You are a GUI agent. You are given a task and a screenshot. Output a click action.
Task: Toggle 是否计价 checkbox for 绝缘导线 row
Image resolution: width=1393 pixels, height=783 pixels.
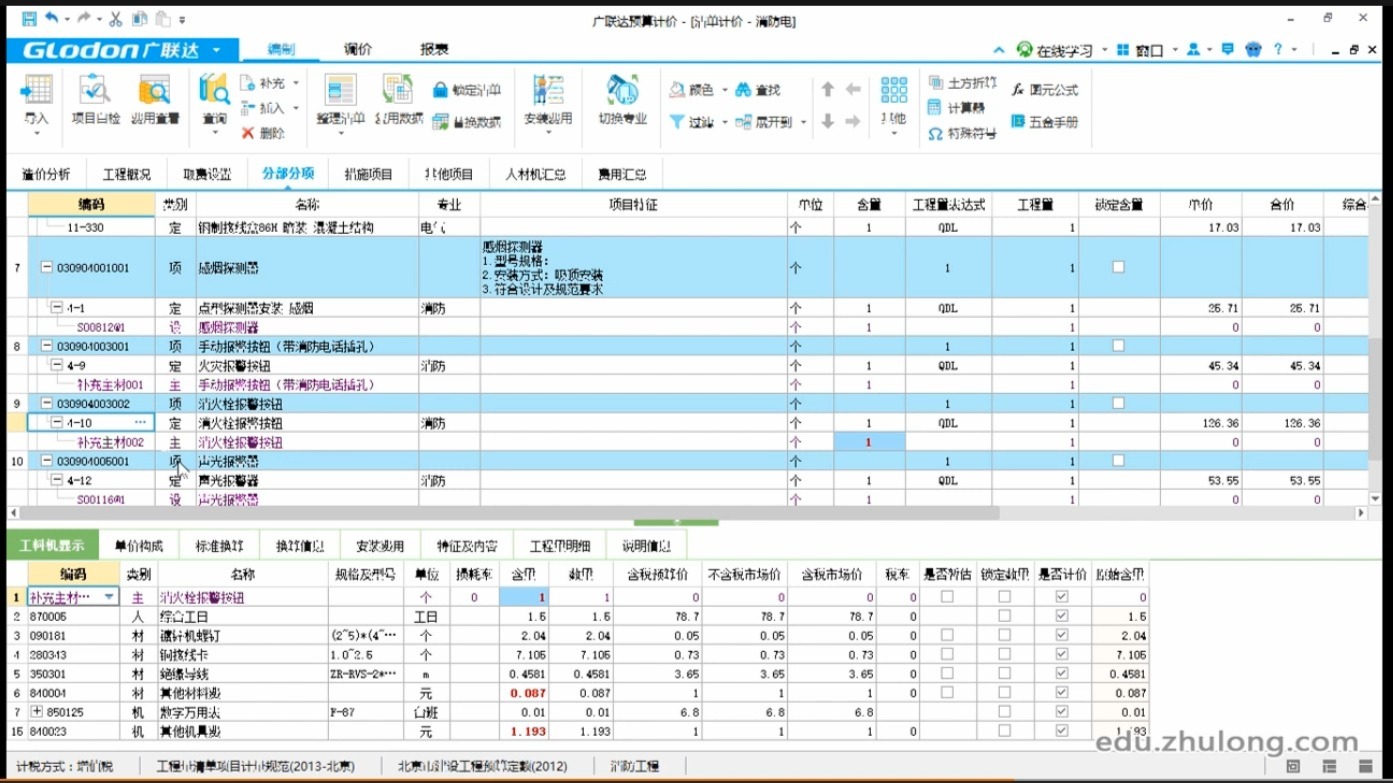(1062, 673)
